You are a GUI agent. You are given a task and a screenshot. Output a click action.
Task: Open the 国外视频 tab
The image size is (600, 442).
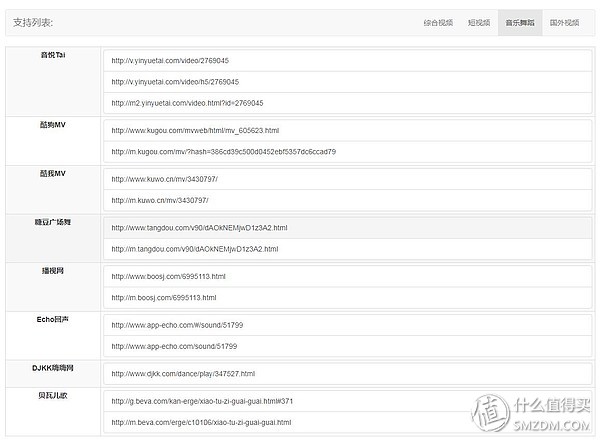(x=564, y=23)
